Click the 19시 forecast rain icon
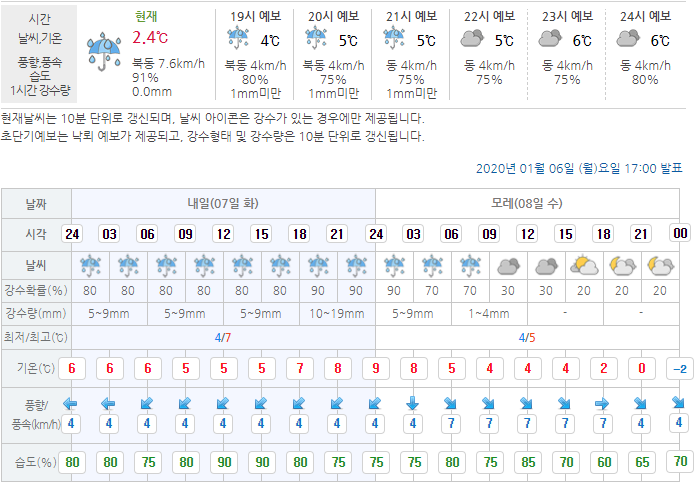 (x=238, y=39)
